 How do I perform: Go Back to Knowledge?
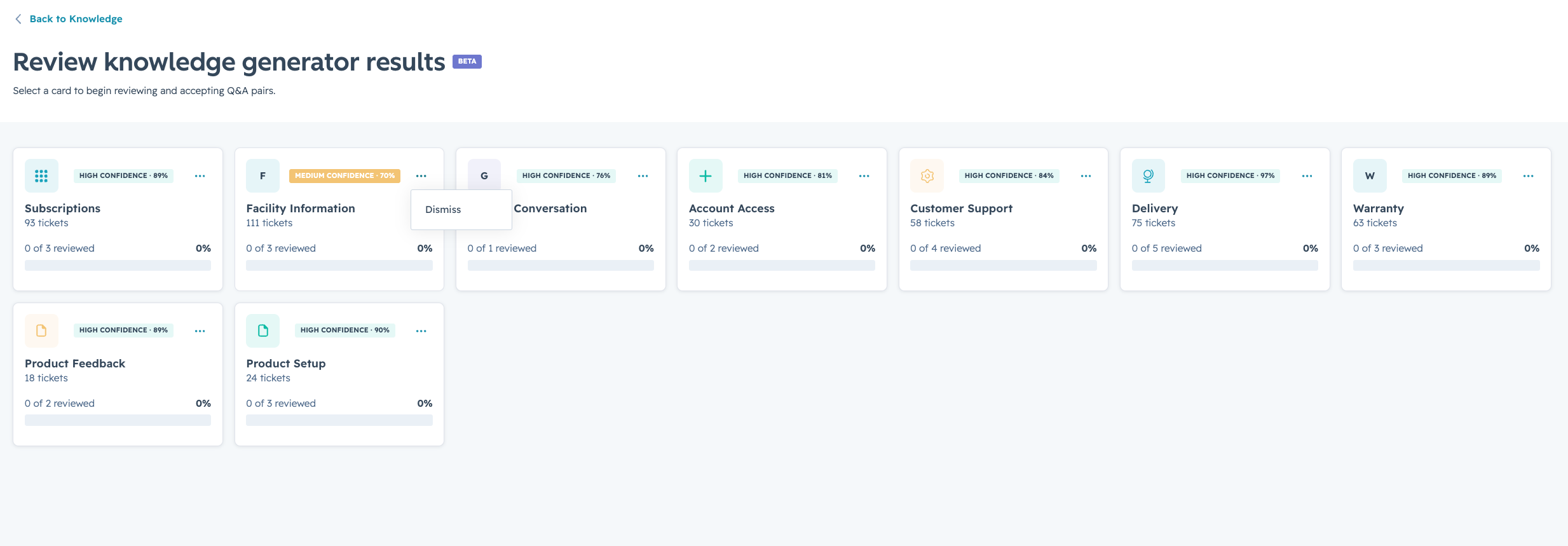tap(76, 19)
